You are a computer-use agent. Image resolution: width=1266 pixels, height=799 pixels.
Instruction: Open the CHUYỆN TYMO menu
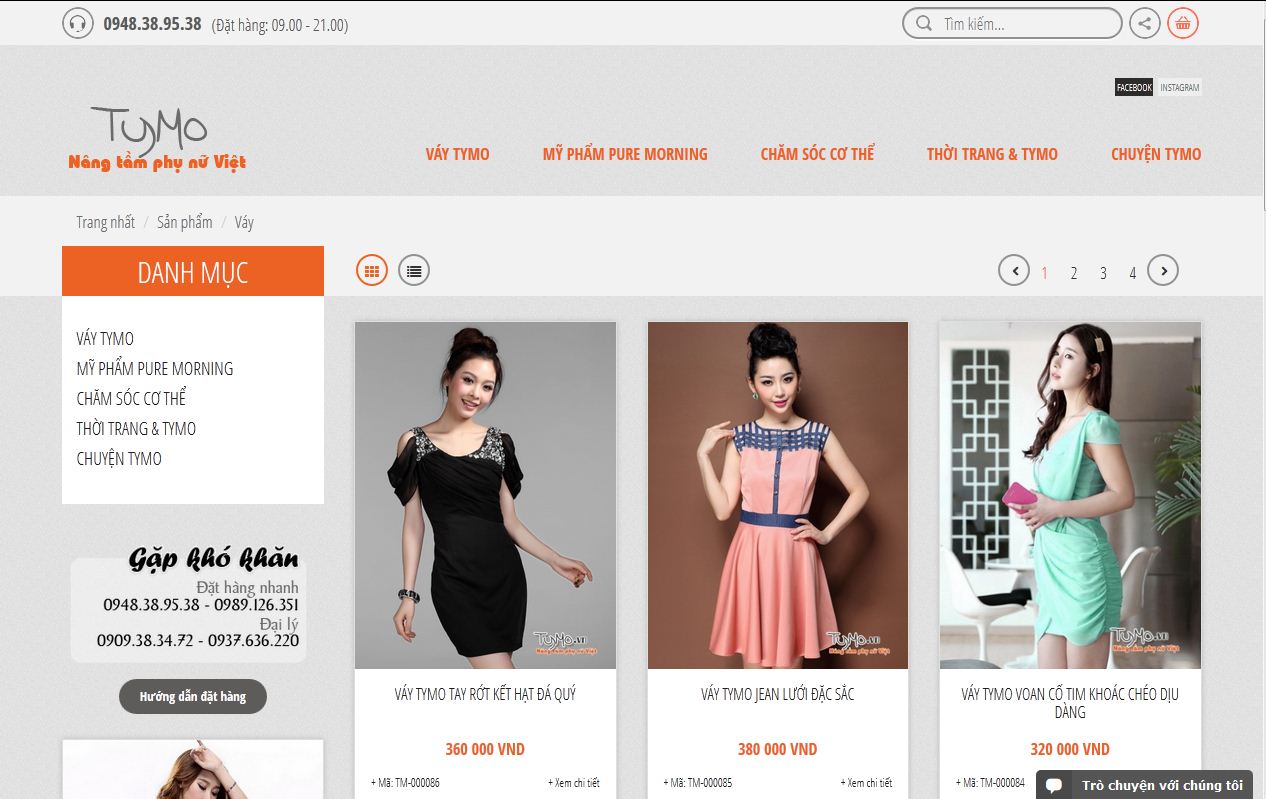pos(1155,154)
